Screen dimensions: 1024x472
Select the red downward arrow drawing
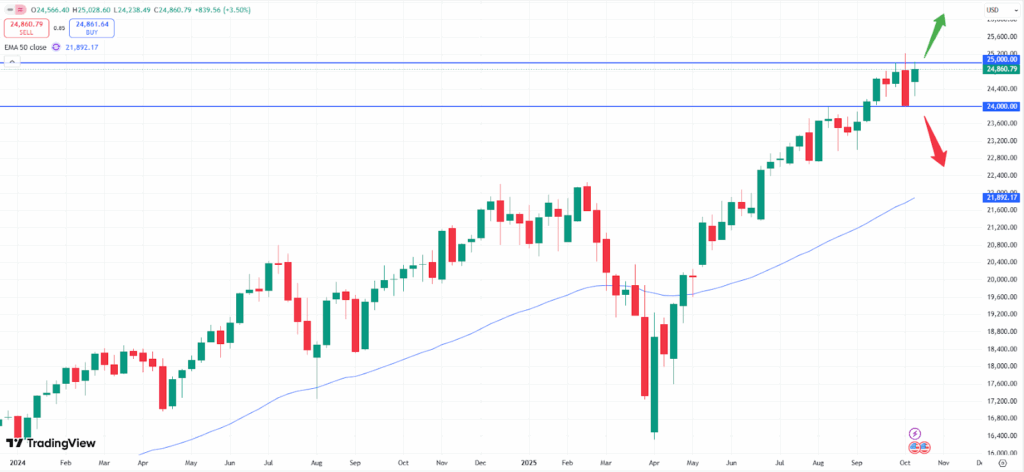point(934,140)
